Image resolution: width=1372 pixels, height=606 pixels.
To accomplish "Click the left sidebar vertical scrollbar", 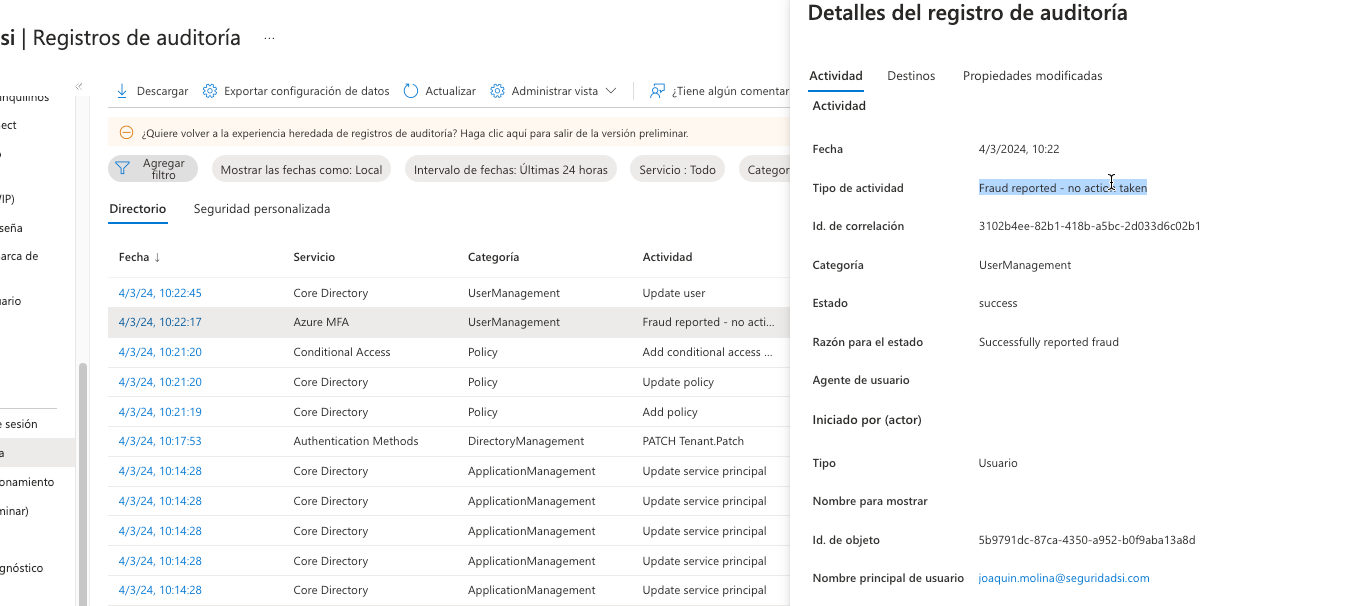I will (83, 480).
